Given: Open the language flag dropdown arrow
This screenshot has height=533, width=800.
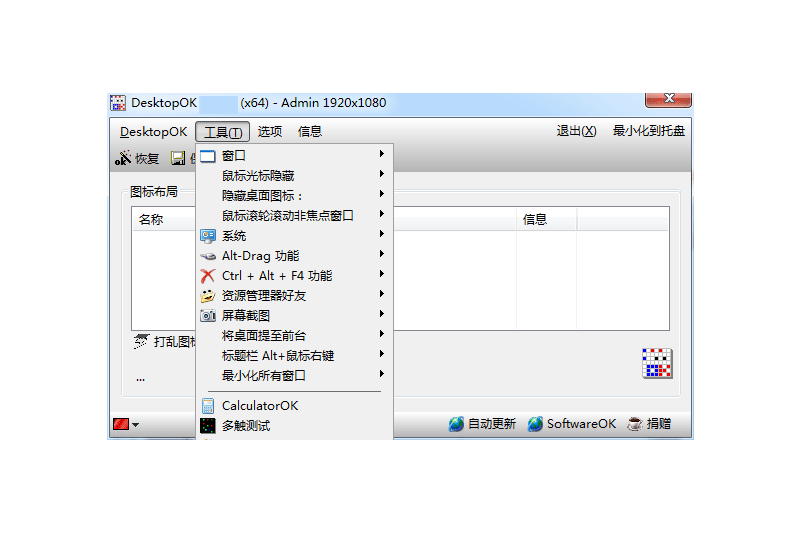Looking at the screenshot, I should tap(135, 424).
